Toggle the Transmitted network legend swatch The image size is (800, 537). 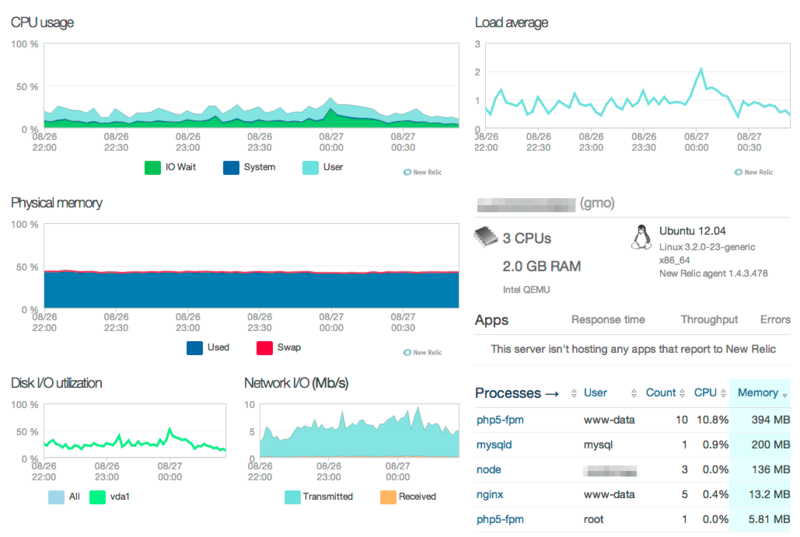[292, 497]
